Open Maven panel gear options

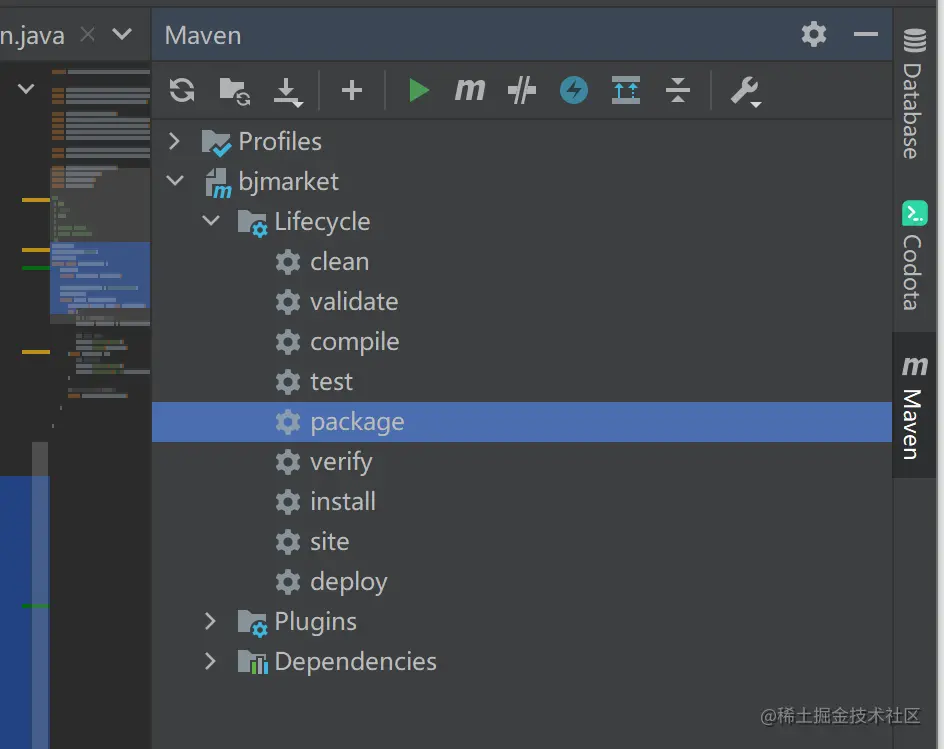coord(814,34)
